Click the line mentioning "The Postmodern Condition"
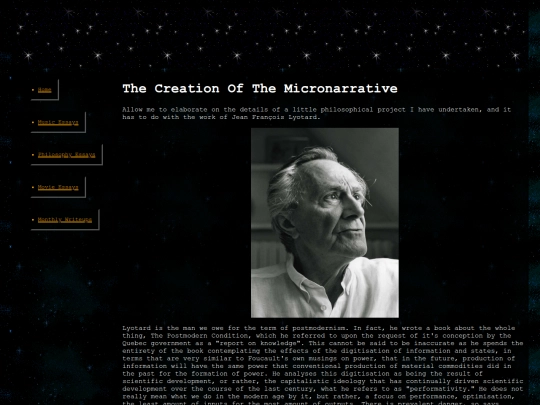Screen dimensions: 540x405 (x=316, y=335)
